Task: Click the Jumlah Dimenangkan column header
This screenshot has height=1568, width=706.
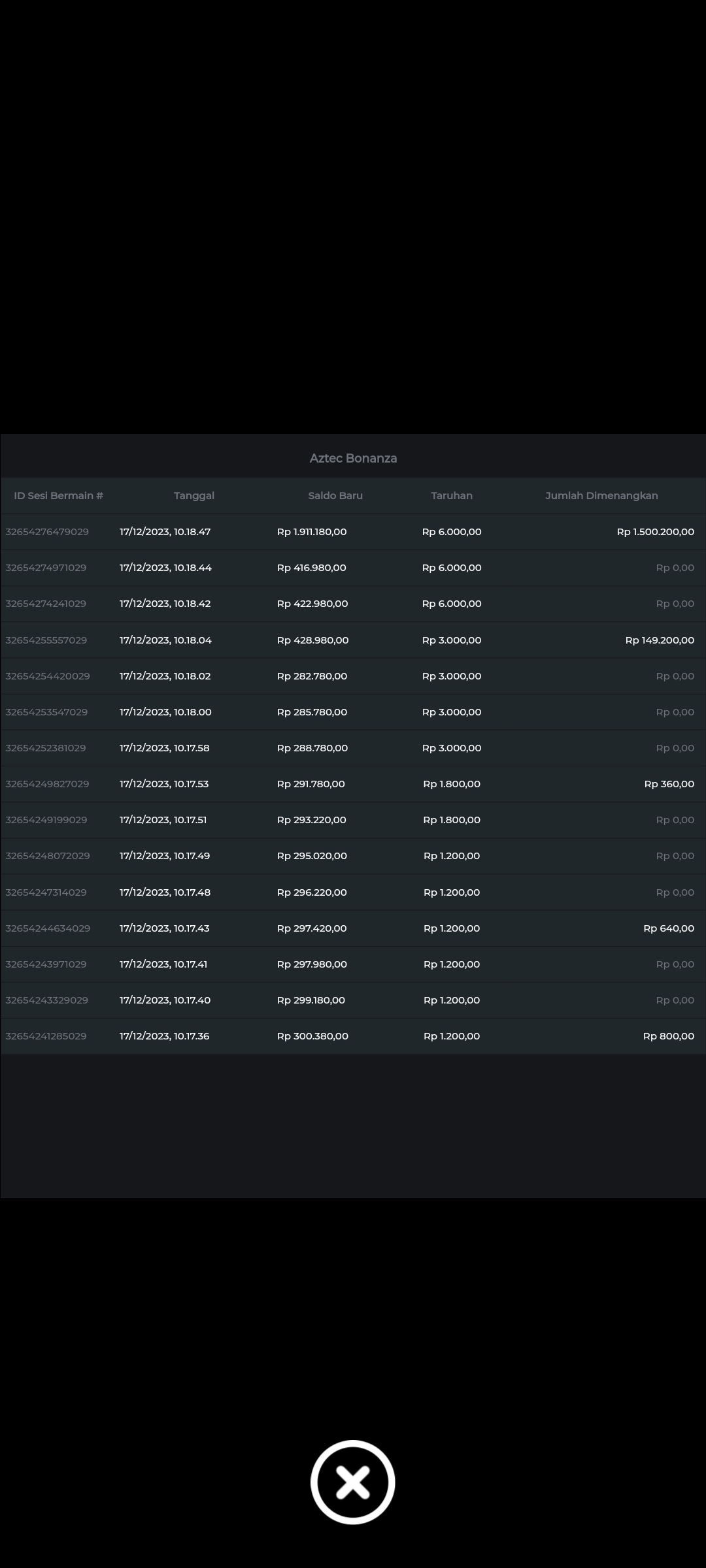Action: (x=601, y=496)
